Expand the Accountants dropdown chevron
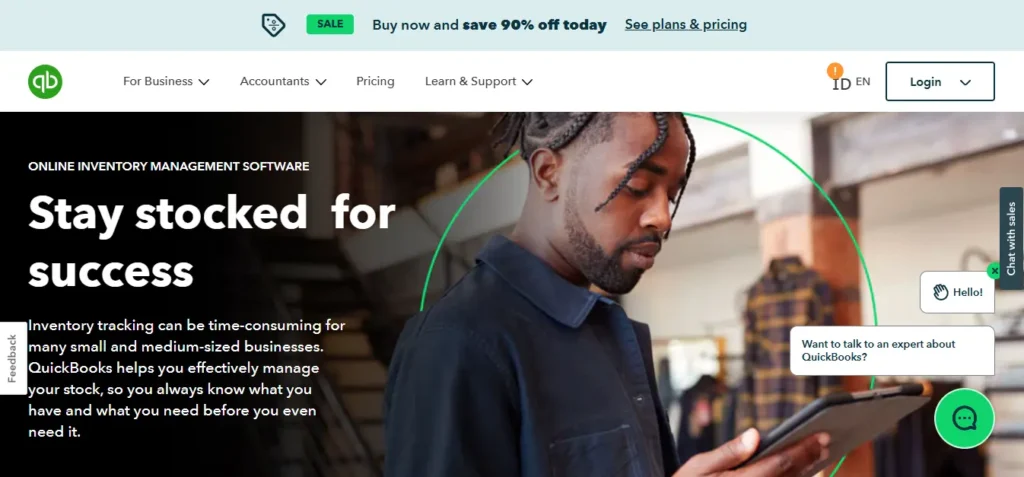Image resolution: width=1024 pixels, height=477 pixels. 321,82
